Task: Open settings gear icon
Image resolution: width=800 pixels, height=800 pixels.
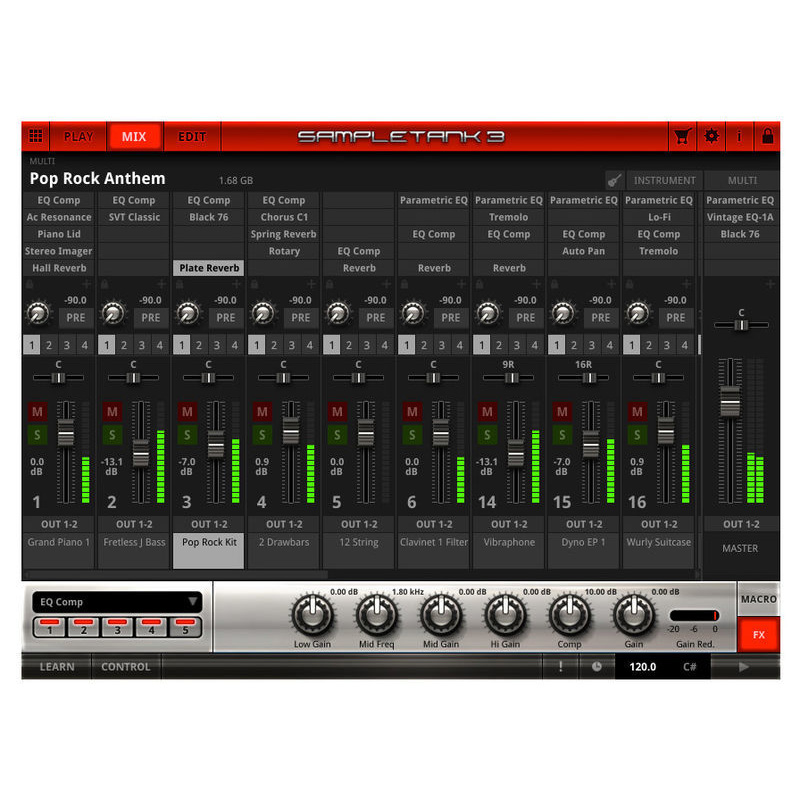Action: (x=711, y=136)
